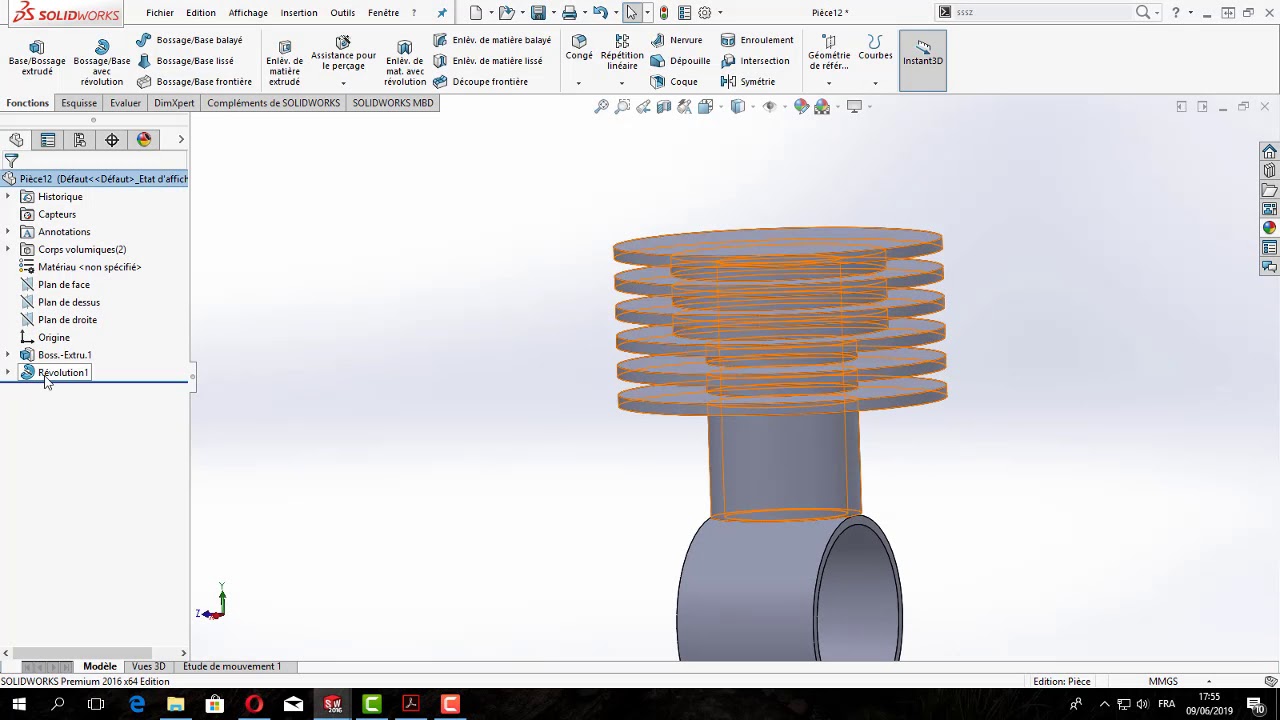Viewport: 1280px width, 720px height.
Task: Click the Save document icon
Action: coord(538,13)
